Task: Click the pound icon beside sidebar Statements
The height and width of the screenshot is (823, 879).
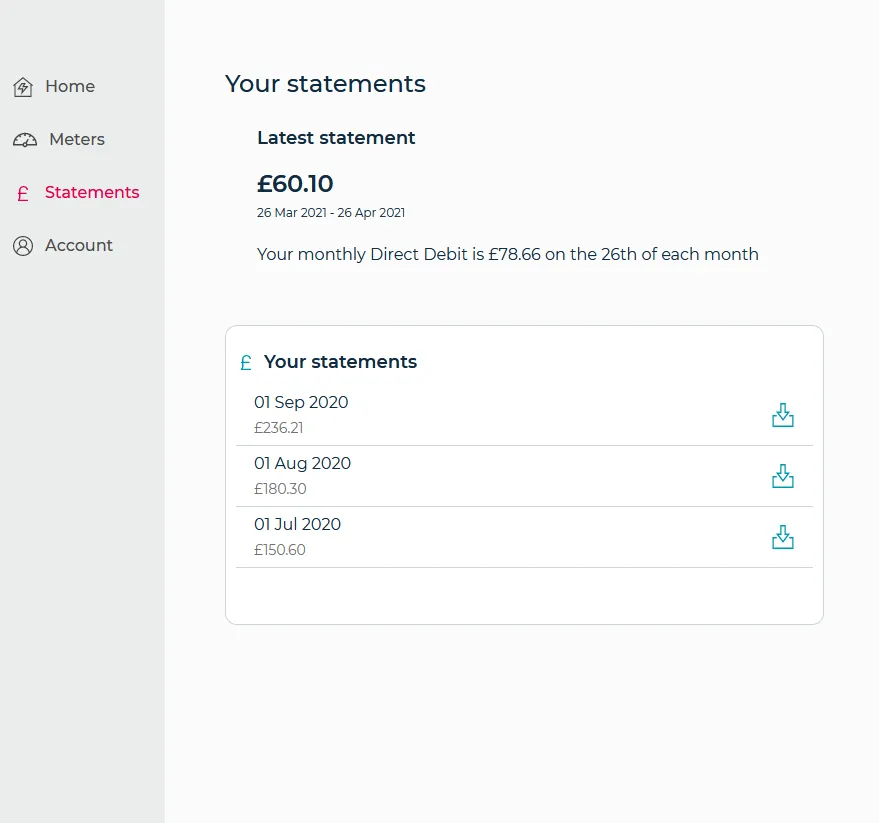Action: coord(23,194)
